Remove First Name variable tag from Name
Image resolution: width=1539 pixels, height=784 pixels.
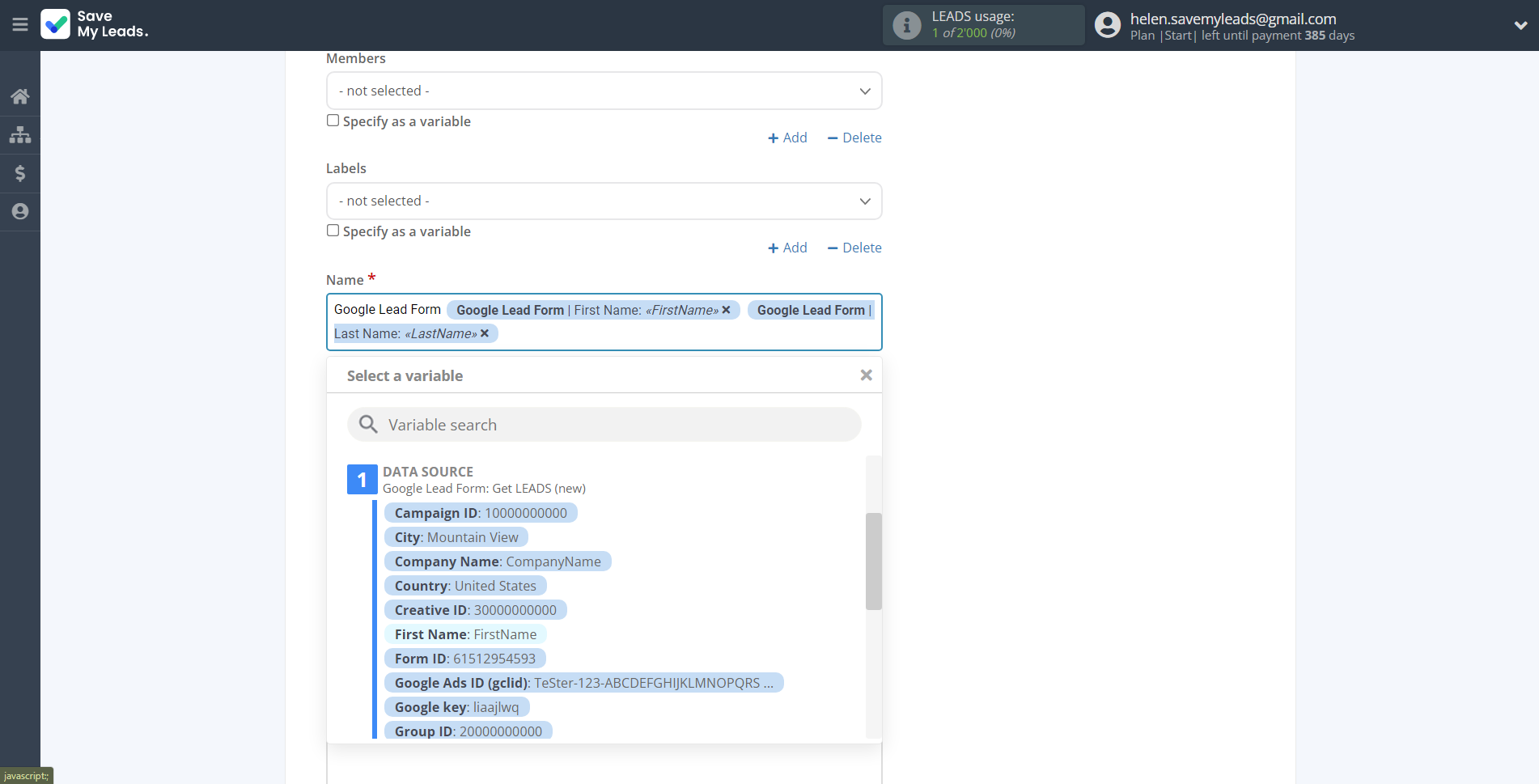(726, 310)
